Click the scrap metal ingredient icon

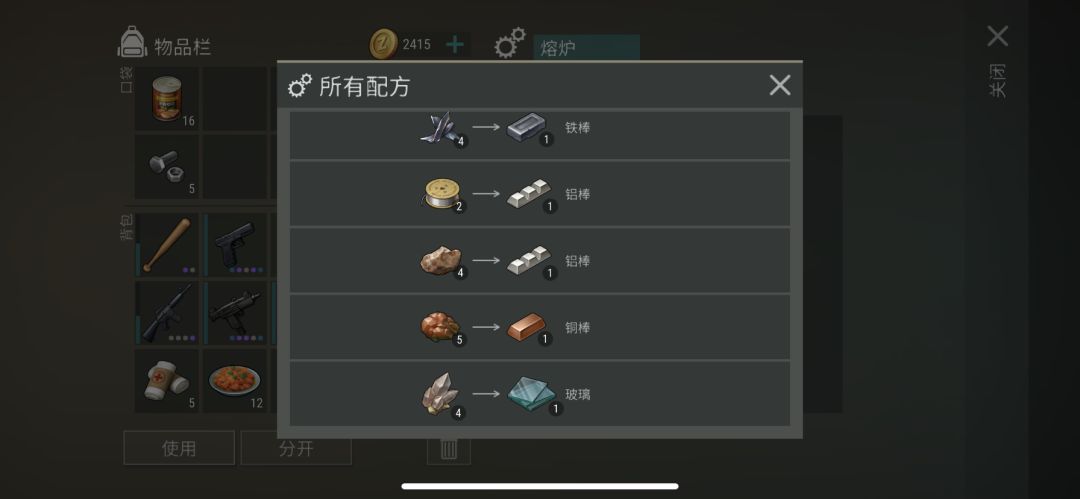pyautogui.click(x=441, y=128)
